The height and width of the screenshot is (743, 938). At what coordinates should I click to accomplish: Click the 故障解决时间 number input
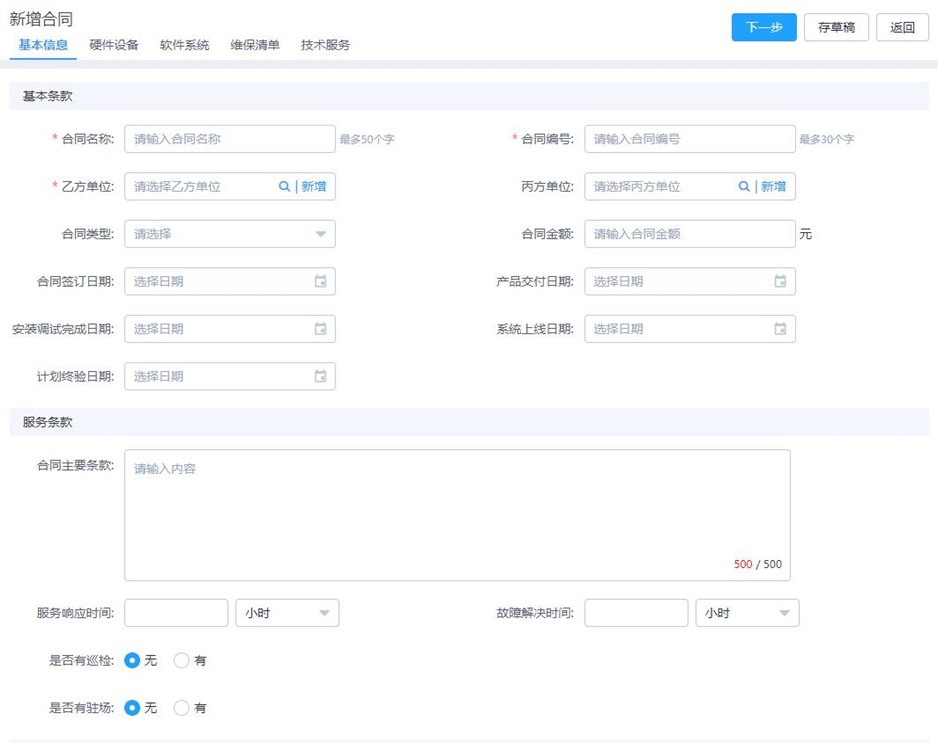(636, 613)
